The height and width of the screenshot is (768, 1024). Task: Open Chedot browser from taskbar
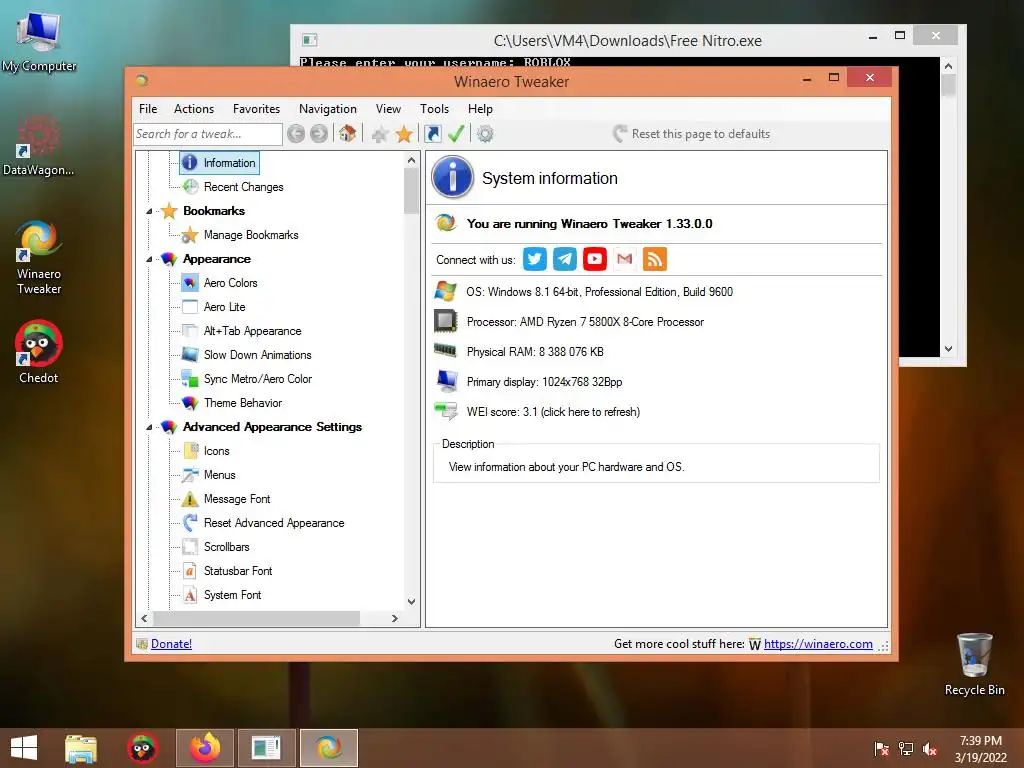pos(142,748)
